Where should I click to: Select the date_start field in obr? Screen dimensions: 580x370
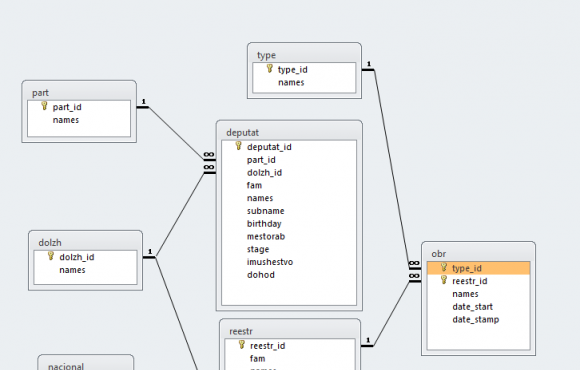(x=472, y=307)
